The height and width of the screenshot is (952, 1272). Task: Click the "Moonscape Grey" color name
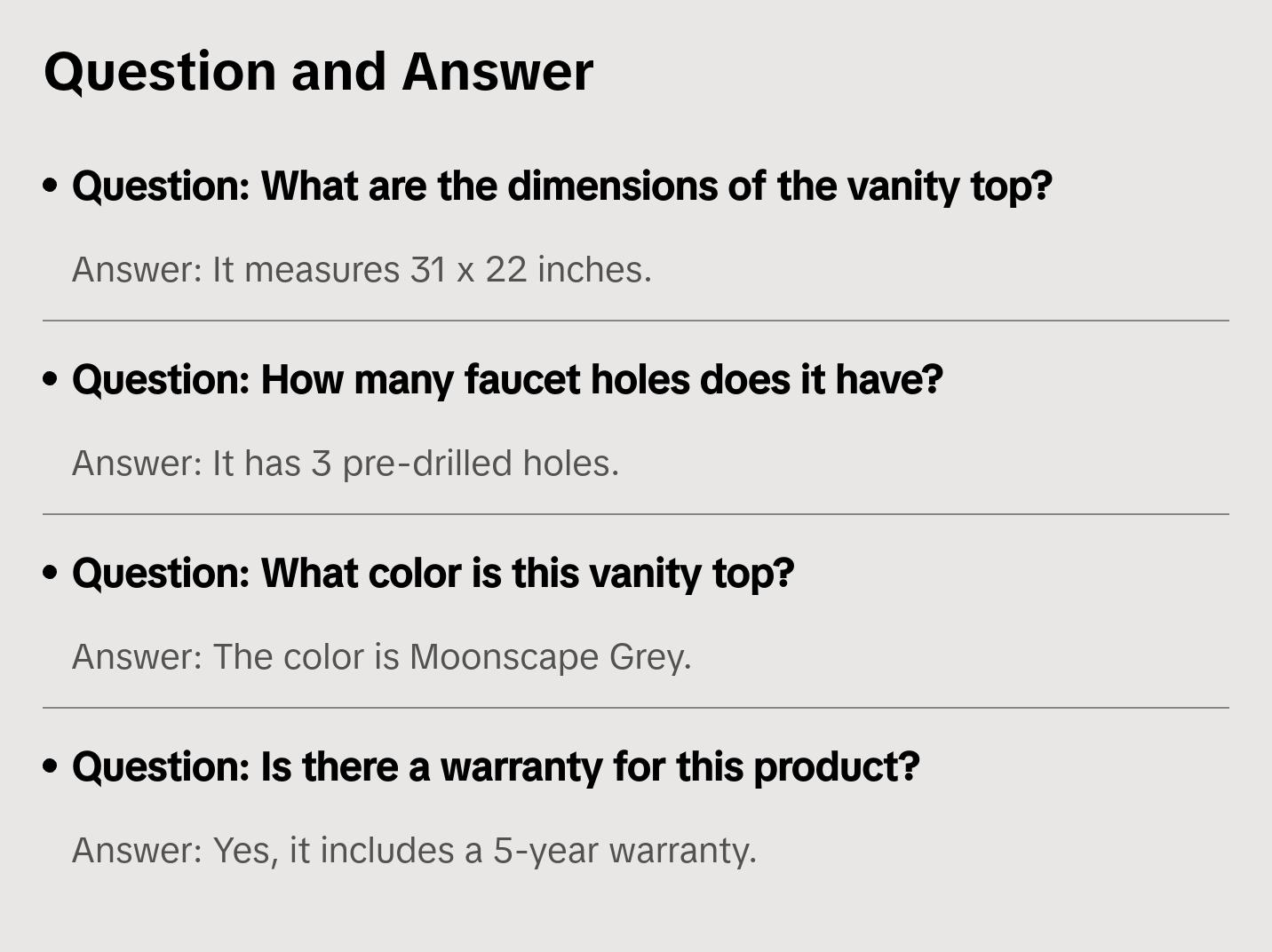549,657
